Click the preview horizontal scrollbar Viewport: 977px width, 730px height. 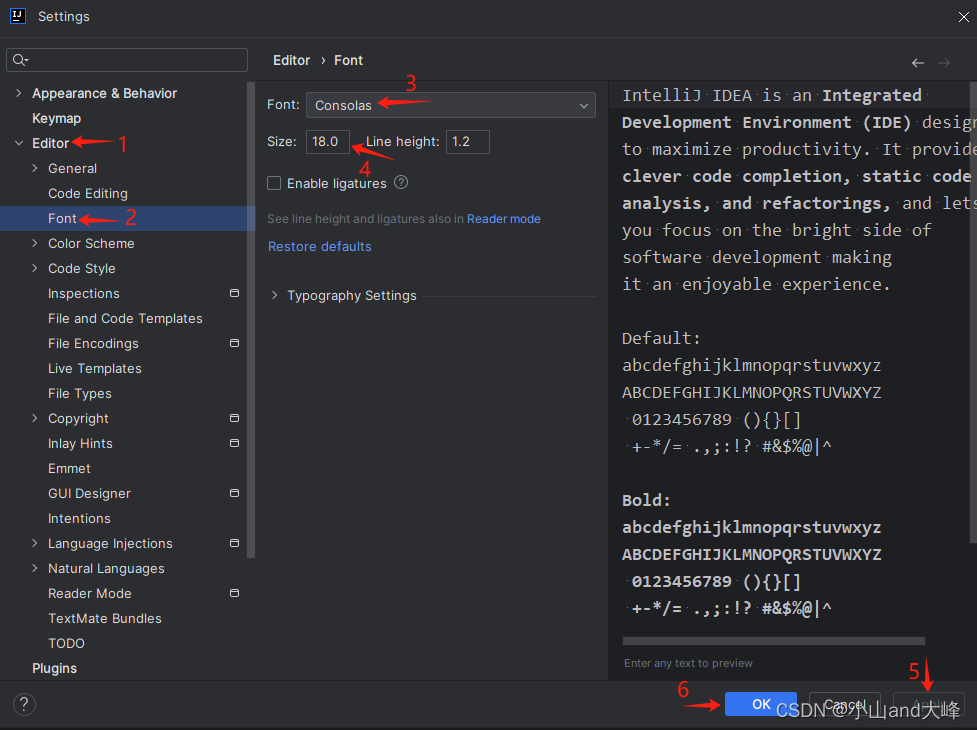[x=773, y=641]
